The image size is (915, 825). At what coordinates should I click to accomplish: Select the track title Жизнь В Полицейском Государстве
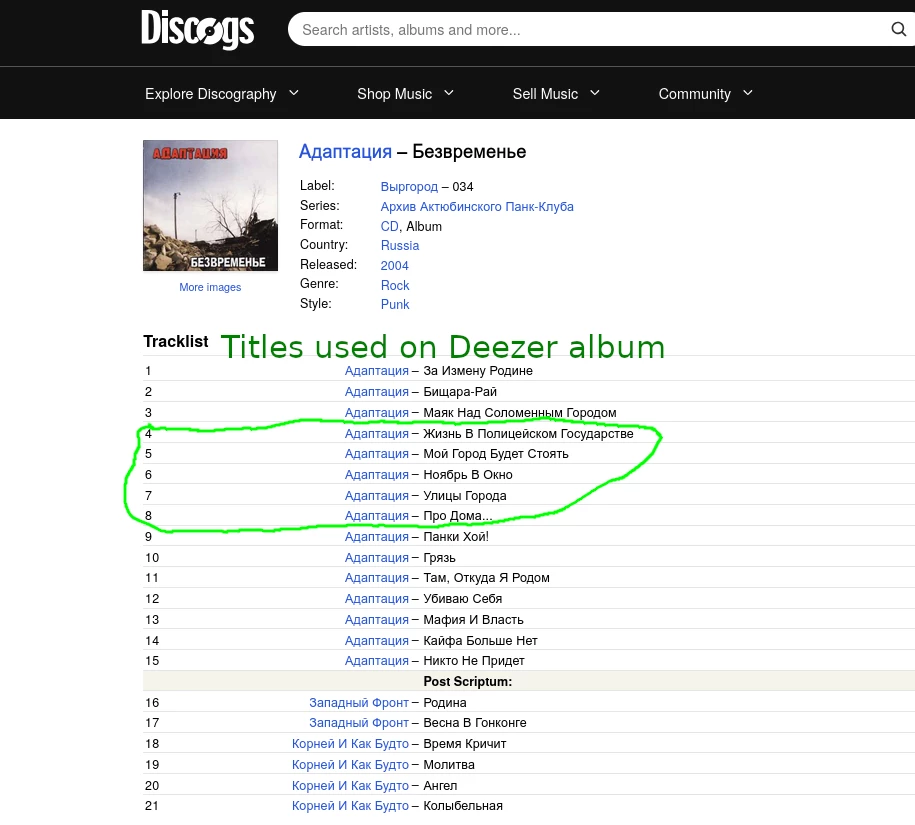pos(528,434)
